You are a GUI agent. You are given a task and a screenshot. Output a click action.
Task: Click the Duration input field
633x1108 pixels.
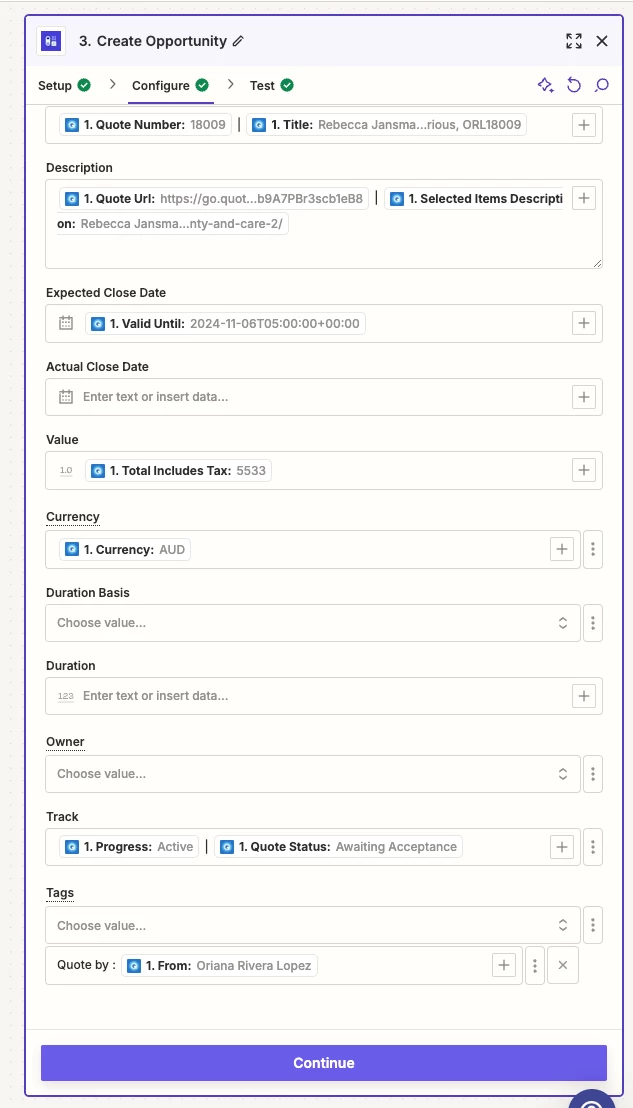(x=324, y=696)
